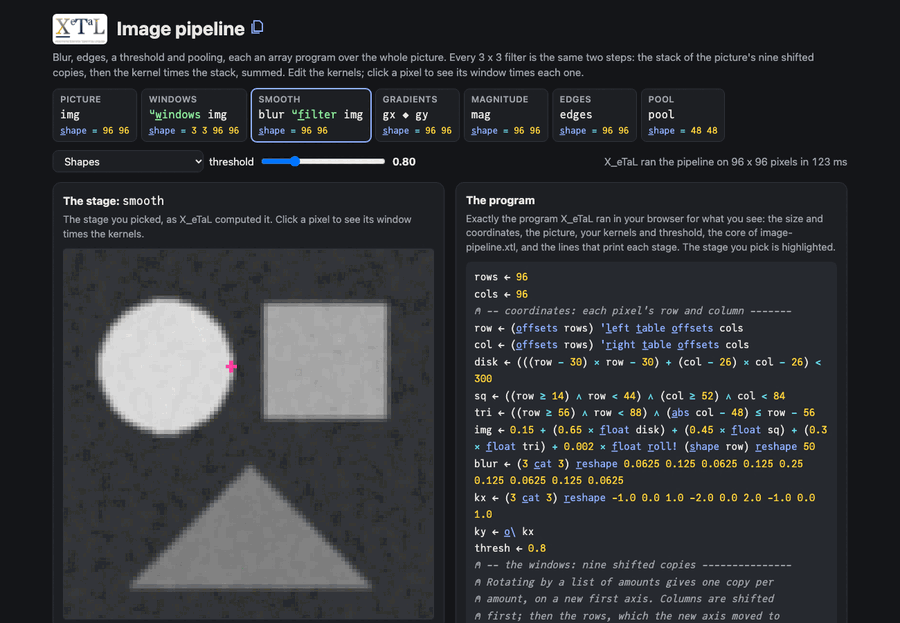Click a pixel inside the white disk
The width and height of the screenshot is (900, 623).
pos(164,366)
